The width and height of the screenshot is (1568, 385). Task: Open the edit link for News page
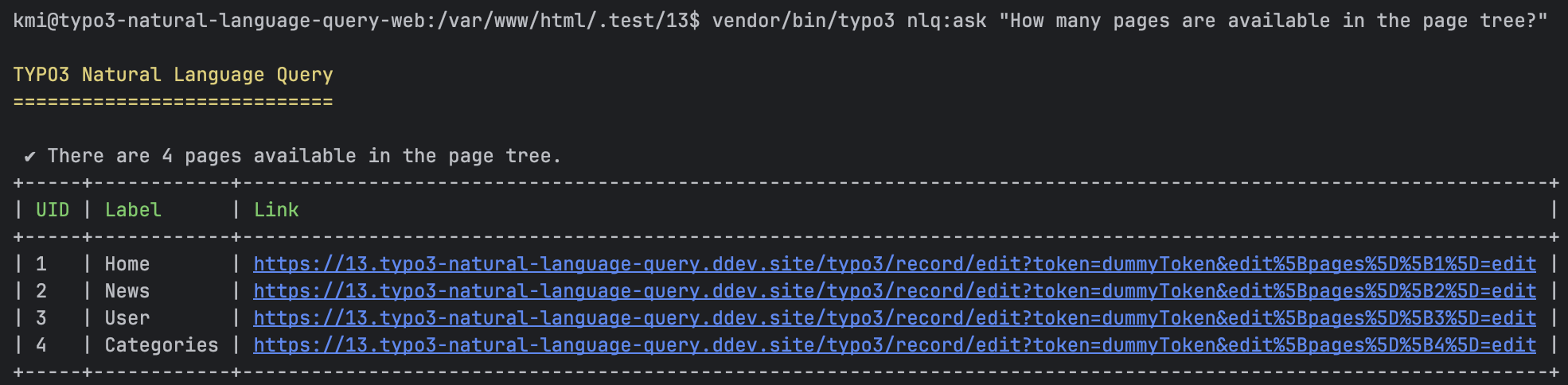tap(894, 291)
